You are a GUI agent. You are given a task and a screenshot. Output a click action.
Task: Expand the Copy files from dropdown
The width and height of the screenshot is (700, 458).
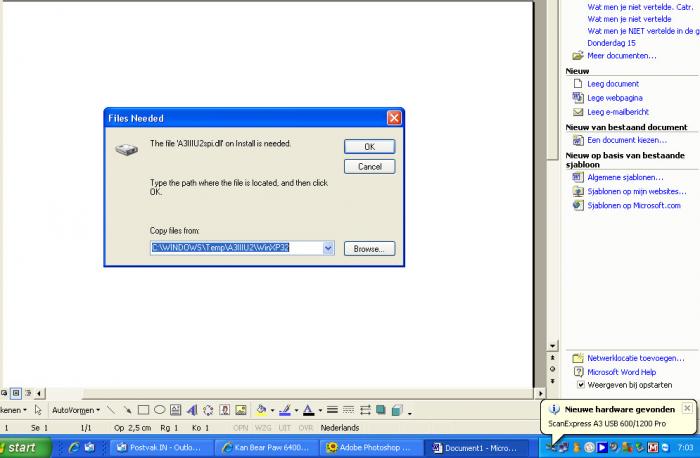tap(328, 248)
